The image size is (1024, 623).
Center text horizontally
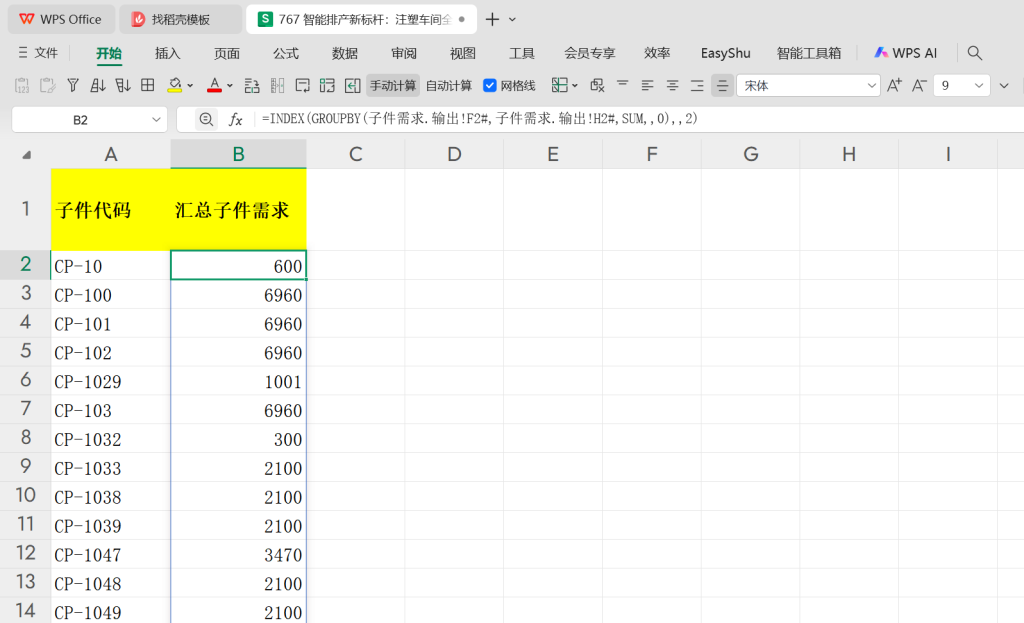672,86
